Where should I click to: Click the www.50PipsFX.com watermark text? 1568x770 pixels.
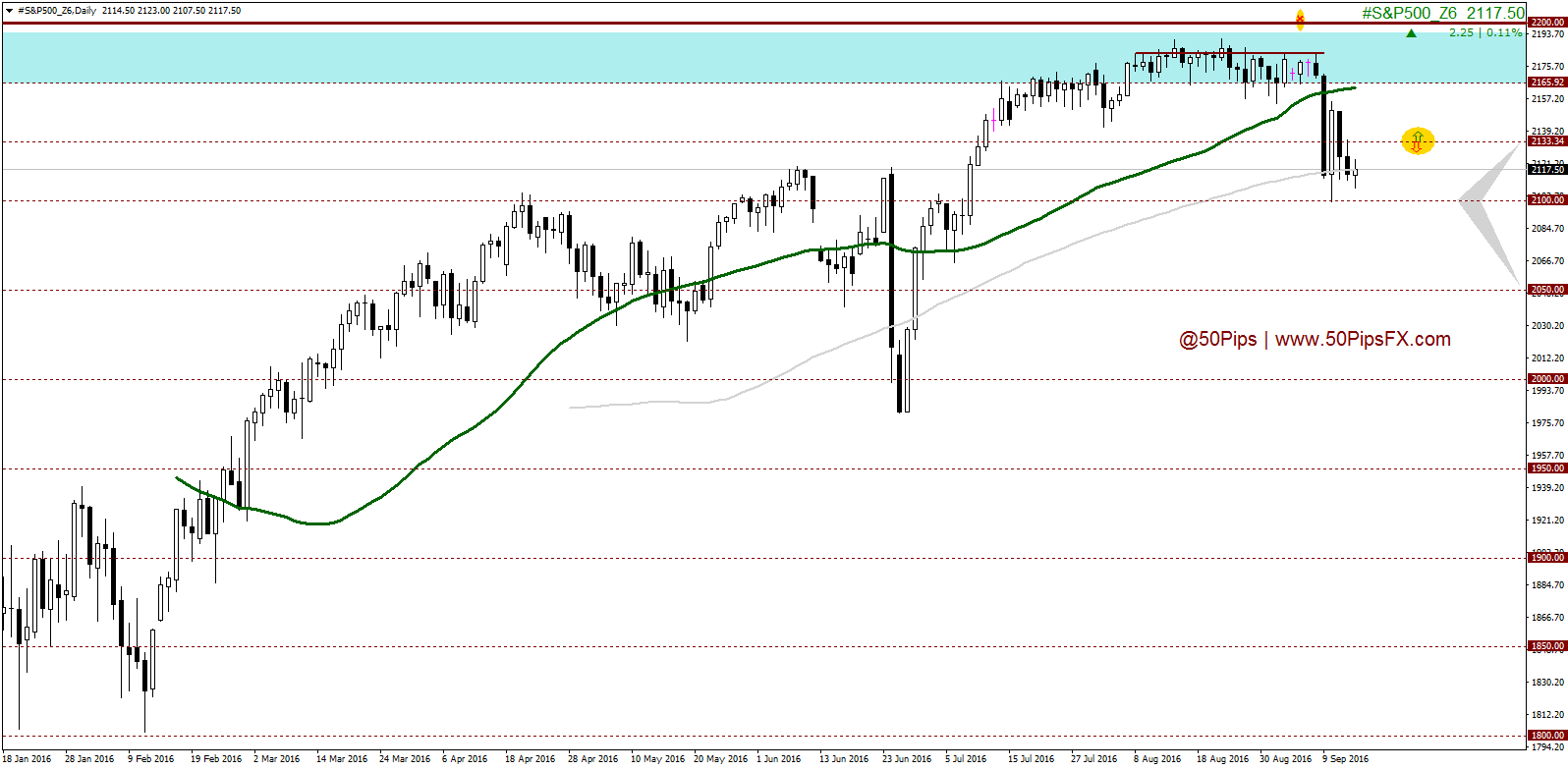(1362, 339)
